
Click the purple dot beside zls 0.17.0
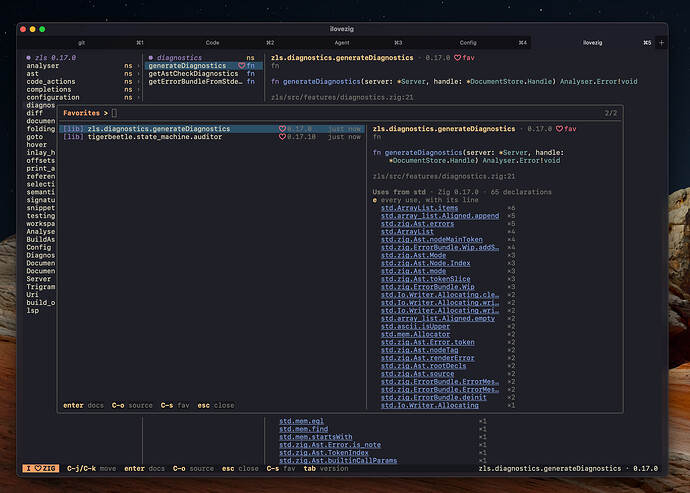point(29,58)
